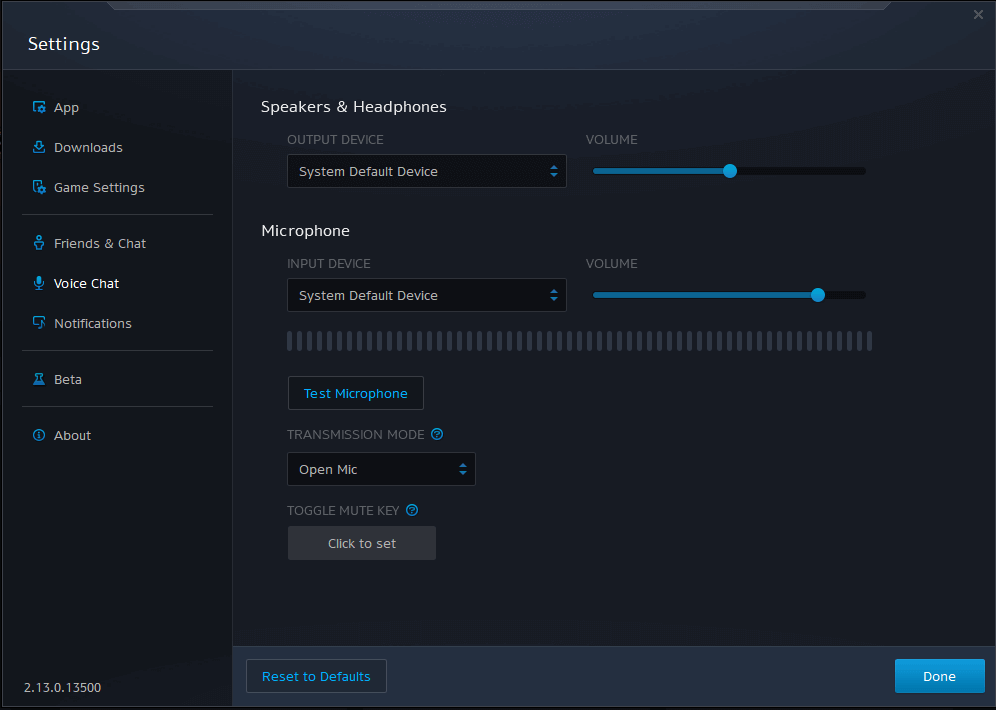Screen dimensions: 996x710
Task: Click the Friends & Chat icon
Action: [x=39, y=244]
